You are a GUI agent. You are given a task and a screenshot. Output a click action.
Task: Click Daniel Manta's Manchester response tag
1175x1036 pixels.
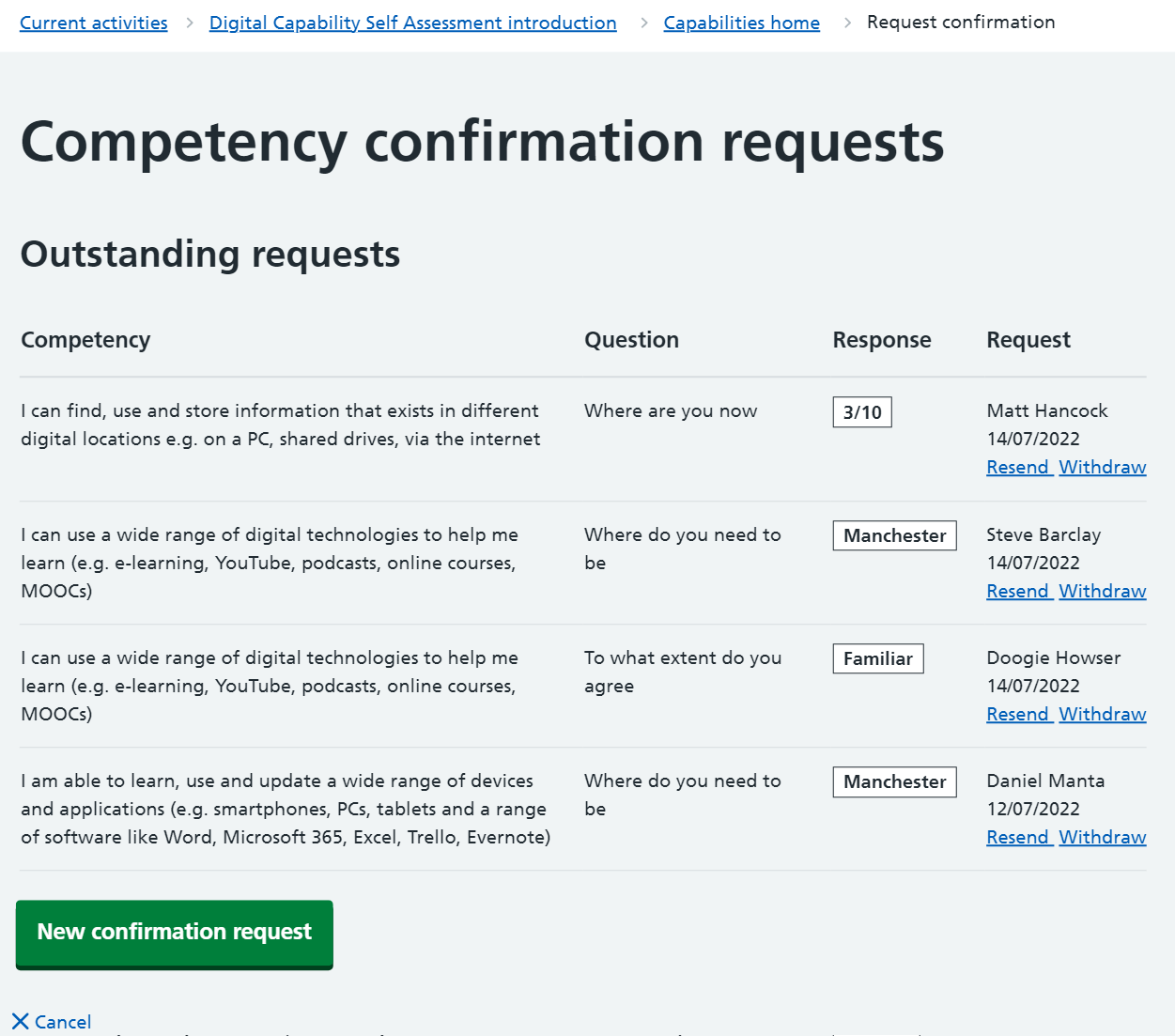coord(894,781)
